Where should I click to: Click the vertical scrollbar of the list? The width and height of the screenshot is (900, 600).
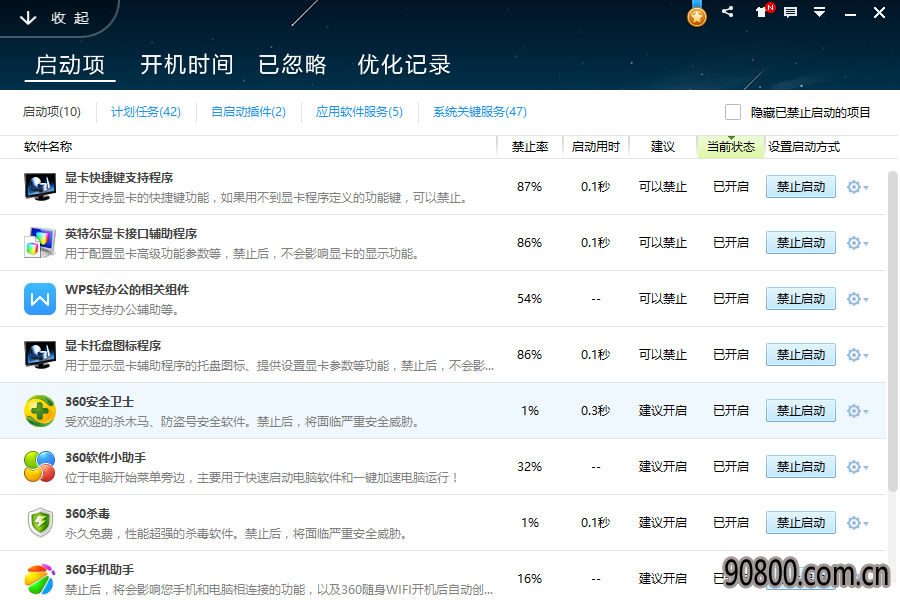[893, 331]
